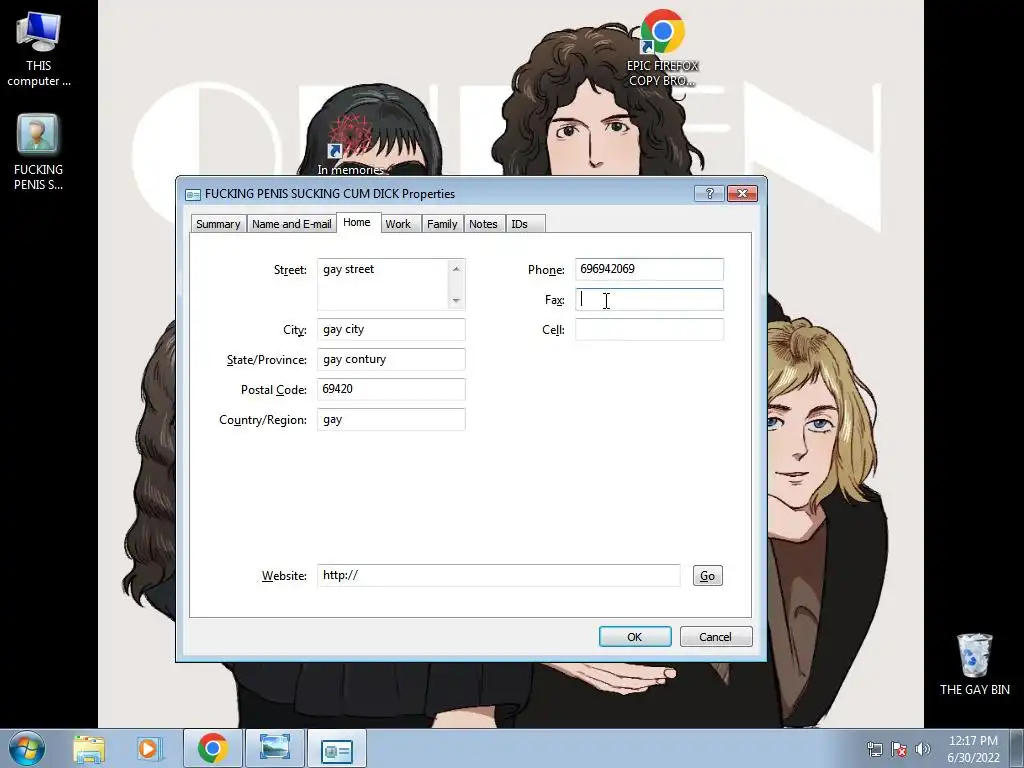Click the Website URL field
Screen dimensions: 1024x768
coord(499,575)
